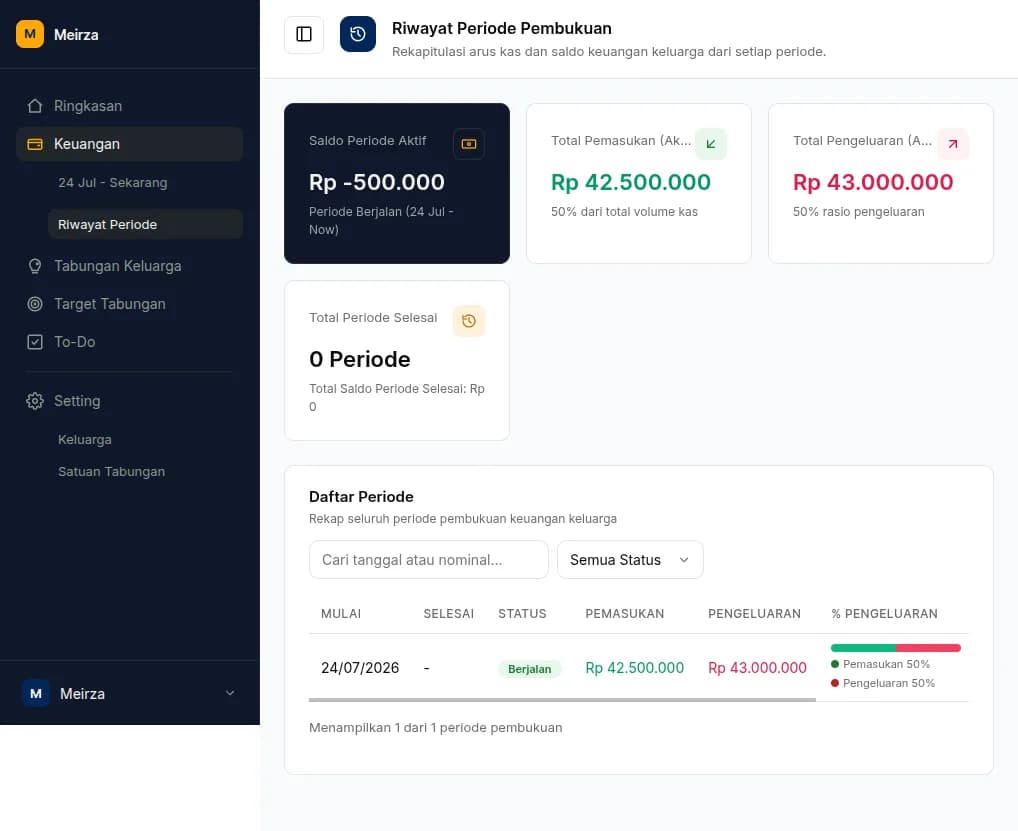Collapse the Keuangan sidebar section
Viewport: 1018px width, 831px height.
[x=129, y=144]
